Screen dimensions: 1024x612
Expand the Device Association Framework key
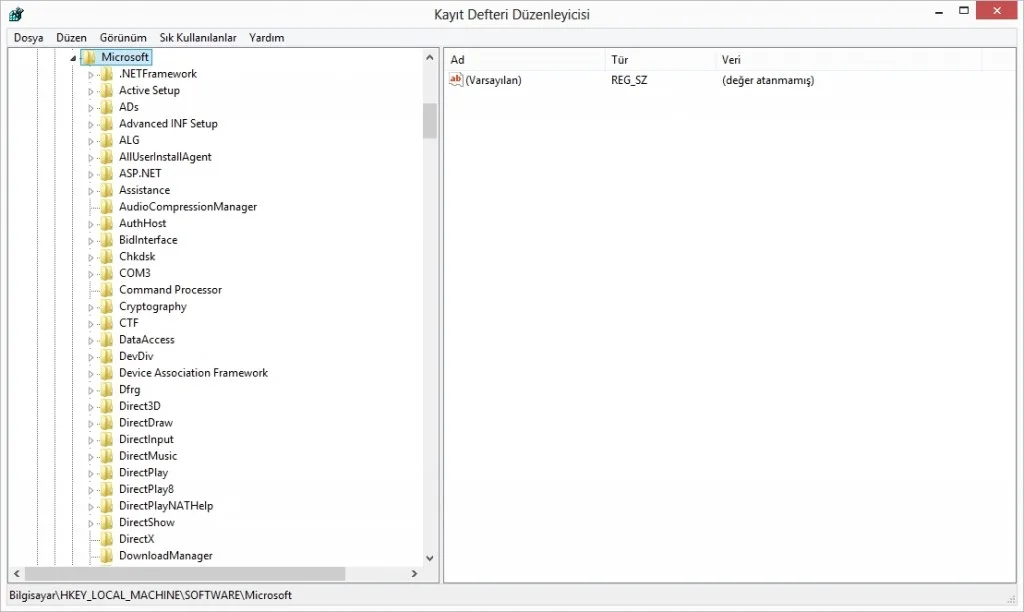pyautogui.click(x=91, y=374)
